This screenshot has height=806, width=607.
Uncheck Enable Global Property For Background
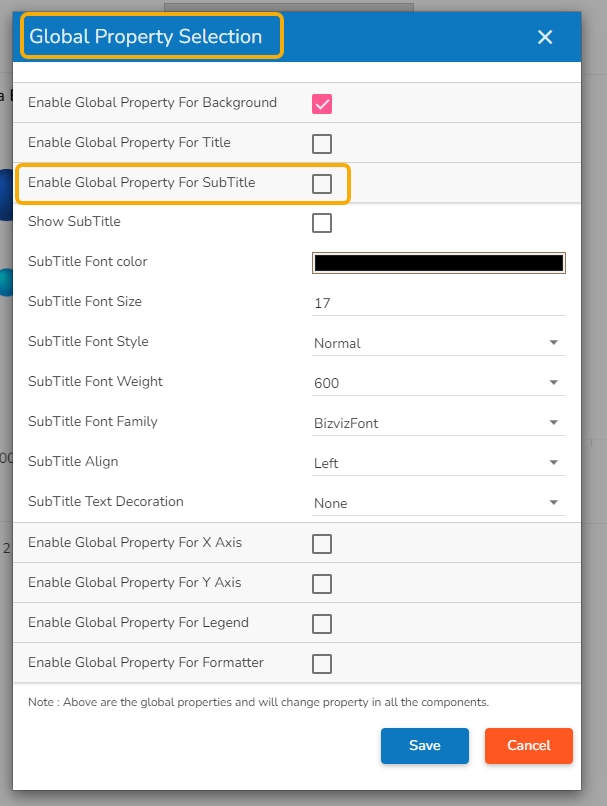(322, 103)
